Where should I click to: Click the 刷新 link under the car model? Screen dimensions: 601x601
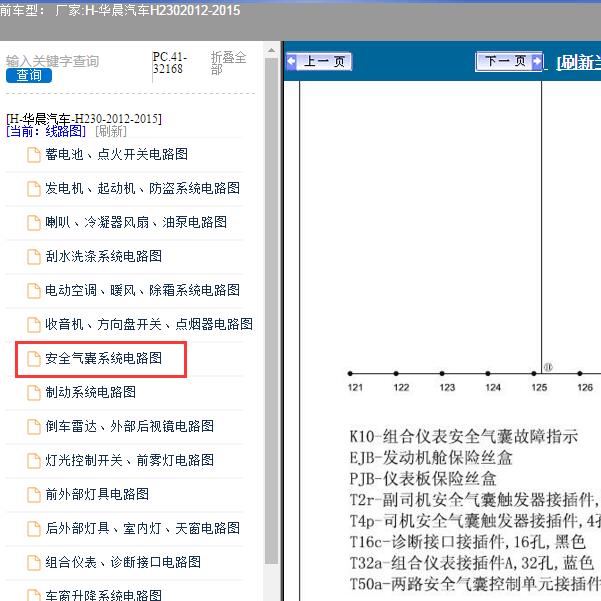pyautogui.click(x=111, y=131)
